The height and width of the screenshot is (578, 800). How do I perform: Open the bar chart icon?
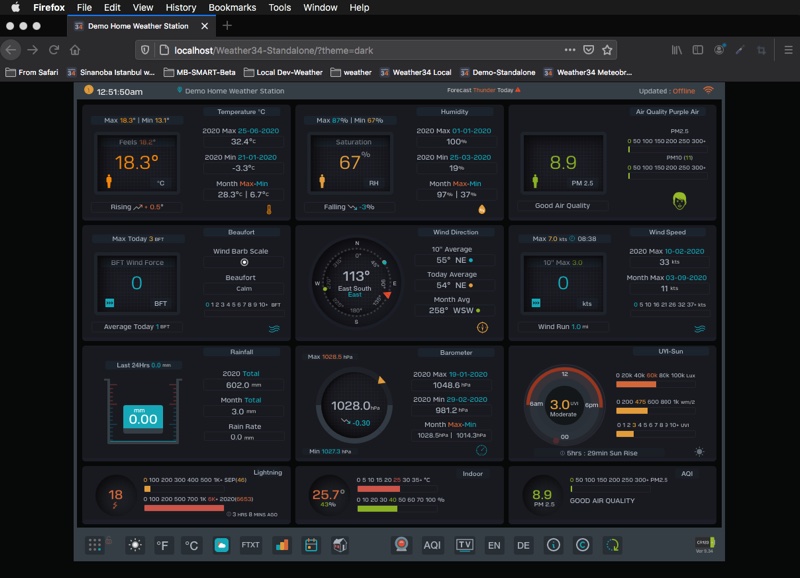pos(282,545)
